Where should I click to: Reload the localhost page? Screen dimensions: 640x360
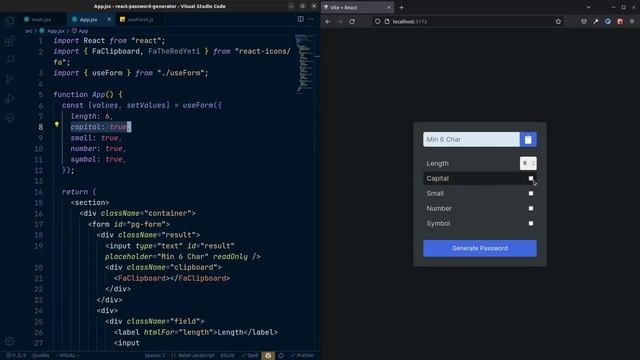click(352, 21)
